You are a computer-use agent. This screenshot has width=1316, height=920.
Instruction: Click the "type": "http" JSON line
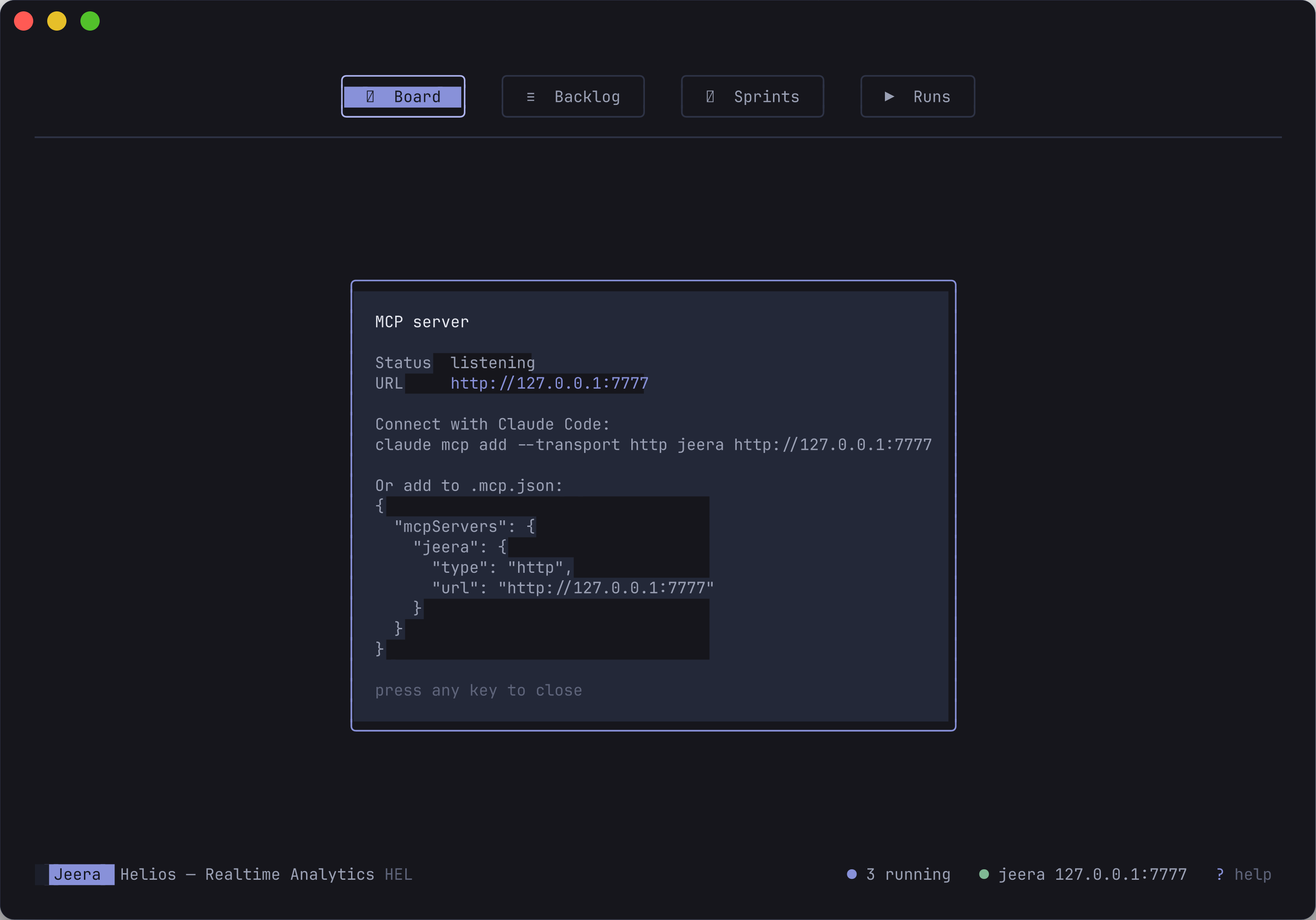502,568
